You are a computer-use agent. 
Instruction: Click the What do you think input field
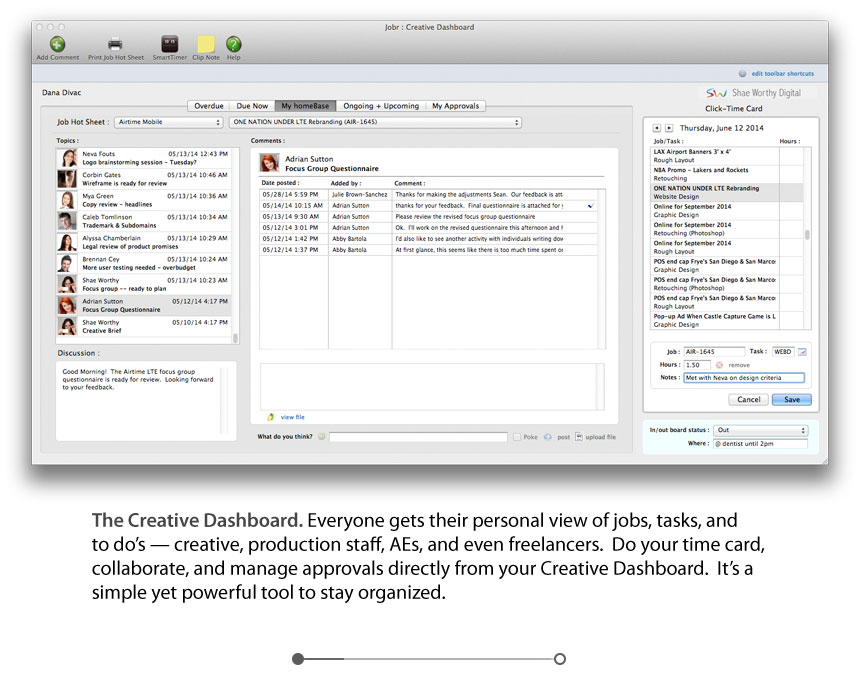click(x=418, y=437)
